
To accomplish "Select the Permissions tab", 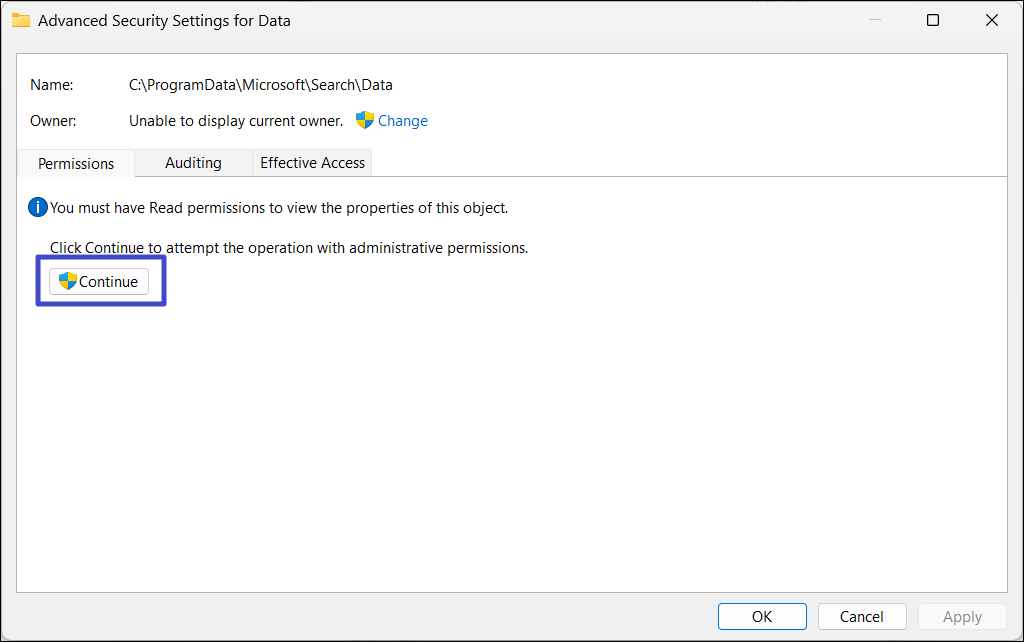I will click(76, 163).
